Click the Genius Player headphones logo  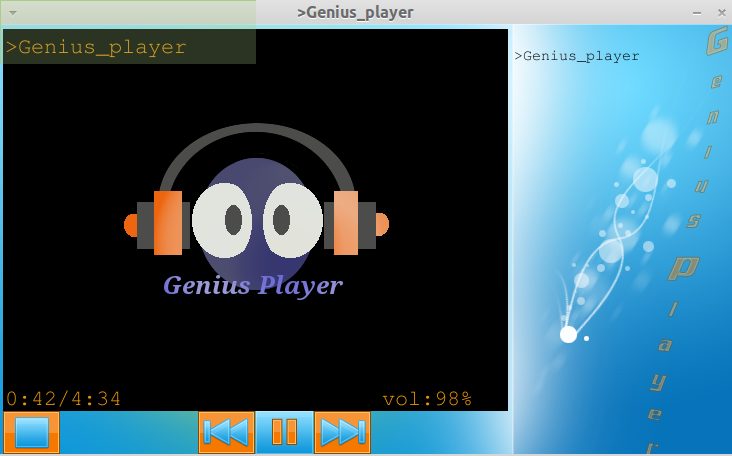pyautogui.click(x=256, y=210)
